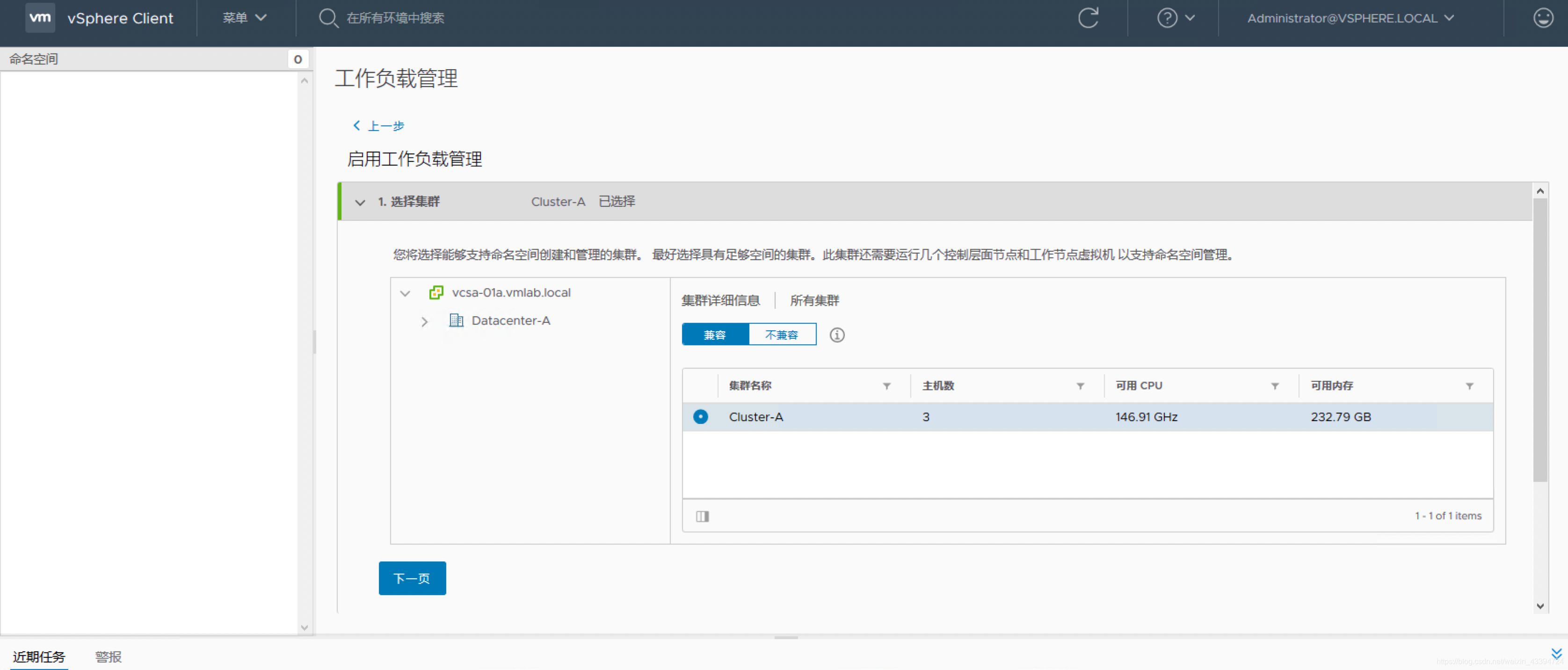Click the wizard vertical scrollbar thumb

point(1539,340)
